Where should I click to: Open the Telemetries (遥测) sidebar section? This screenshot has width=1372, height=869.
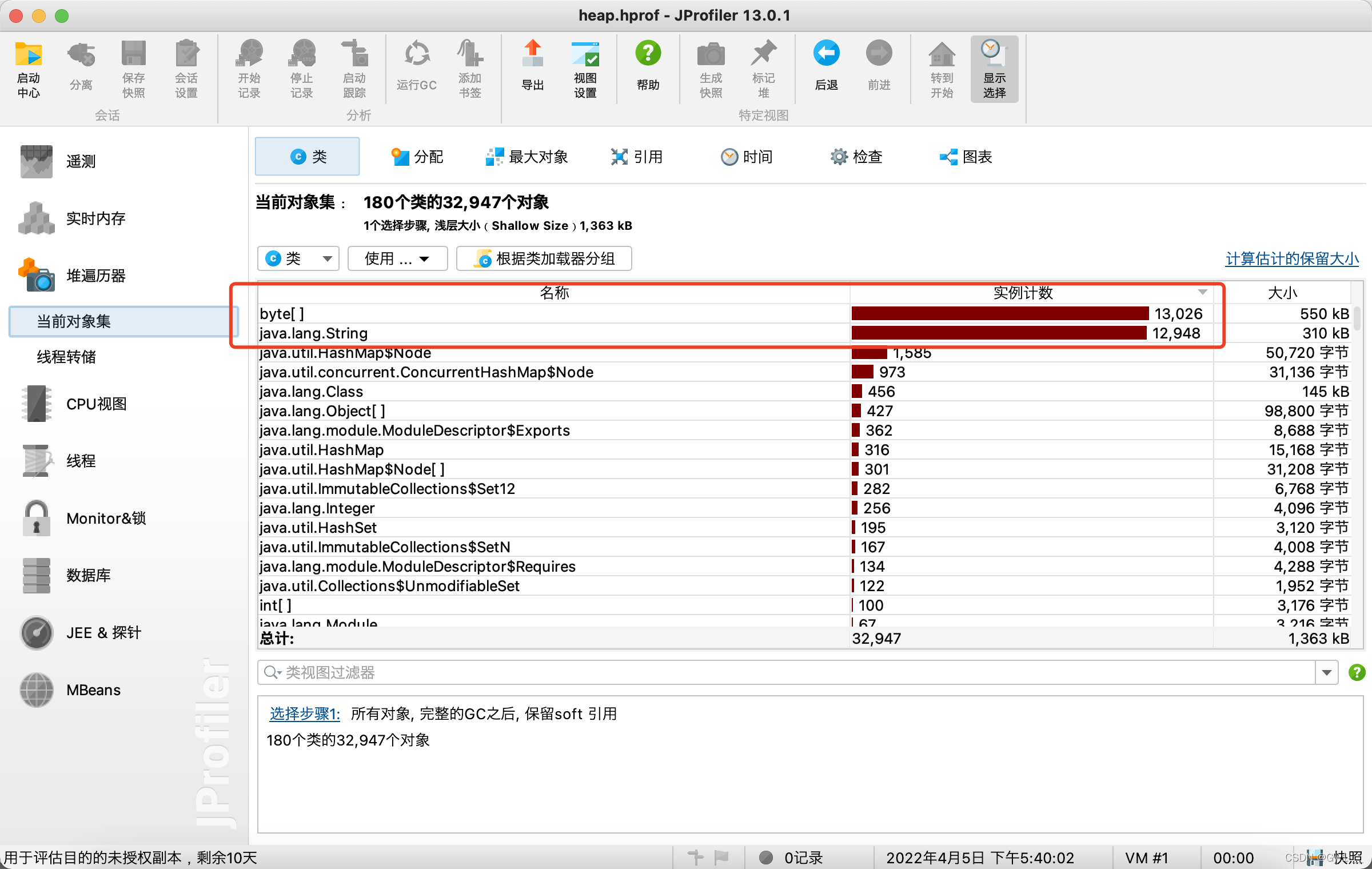point(80,161)
